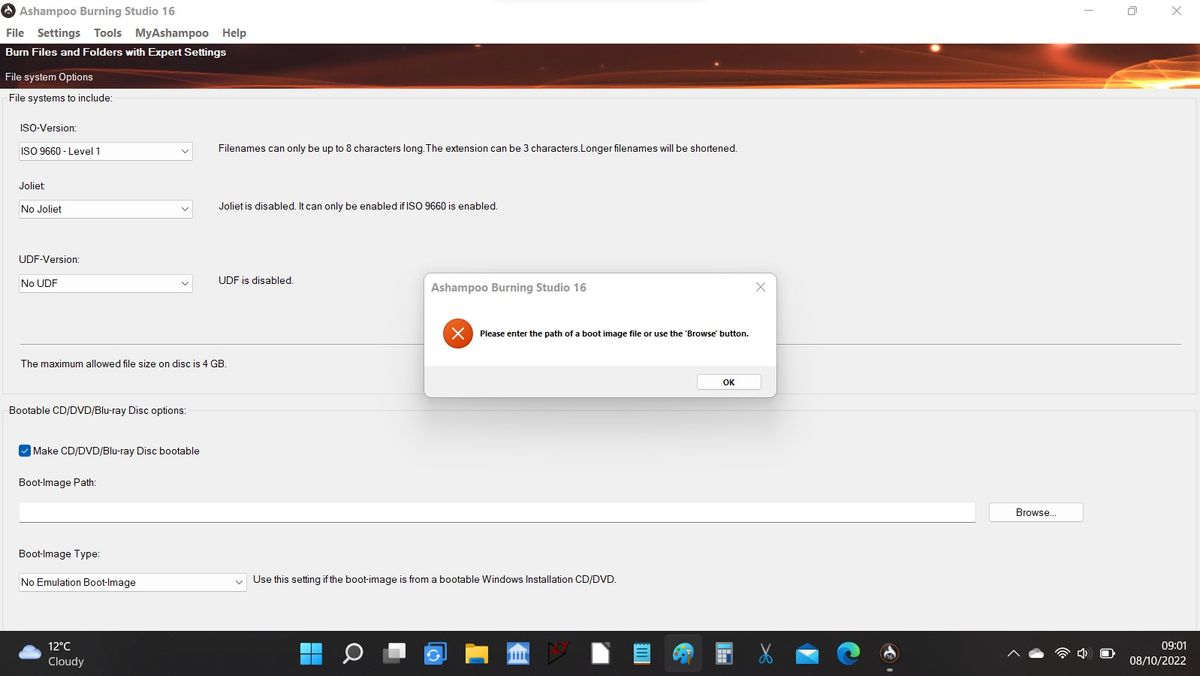The image size is (1200, 676).
Task: Expand the UDF-Version dropdown
Action: click(x=105, y=283)
